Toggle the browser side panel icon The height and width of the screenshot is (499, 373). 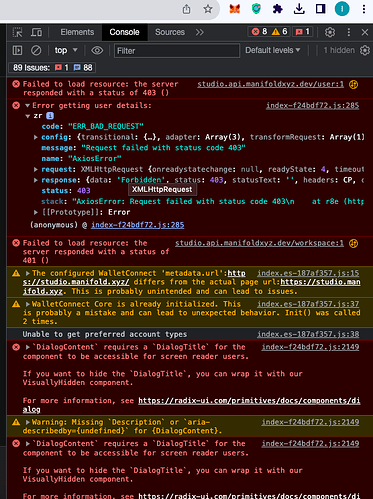coord(320,9)
